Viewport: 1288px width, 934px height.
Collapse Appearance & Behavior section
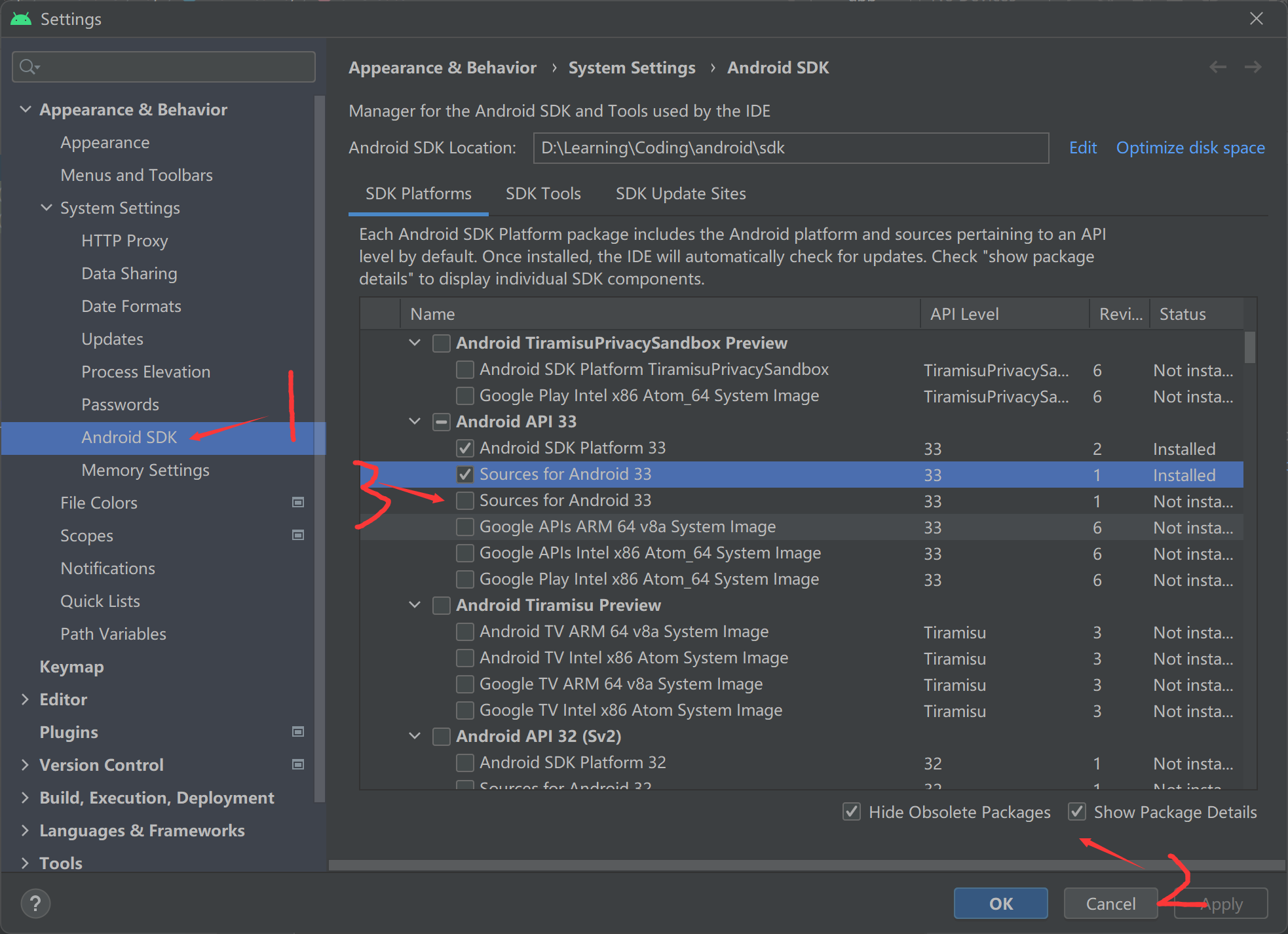pyautogui.click(x=26, y=109)
